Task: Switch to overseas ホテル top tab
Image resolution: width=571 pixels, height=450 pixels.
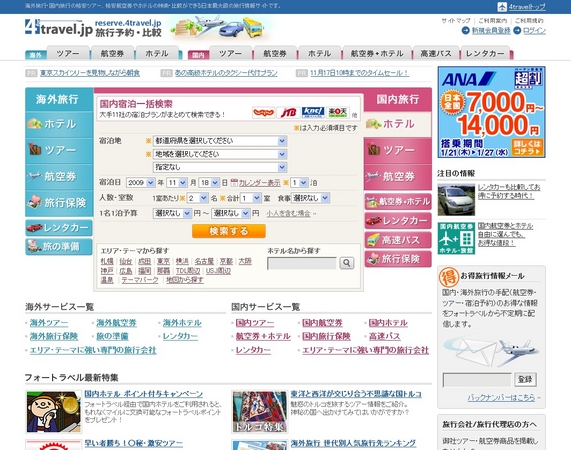Action: [x=157, y=54]
